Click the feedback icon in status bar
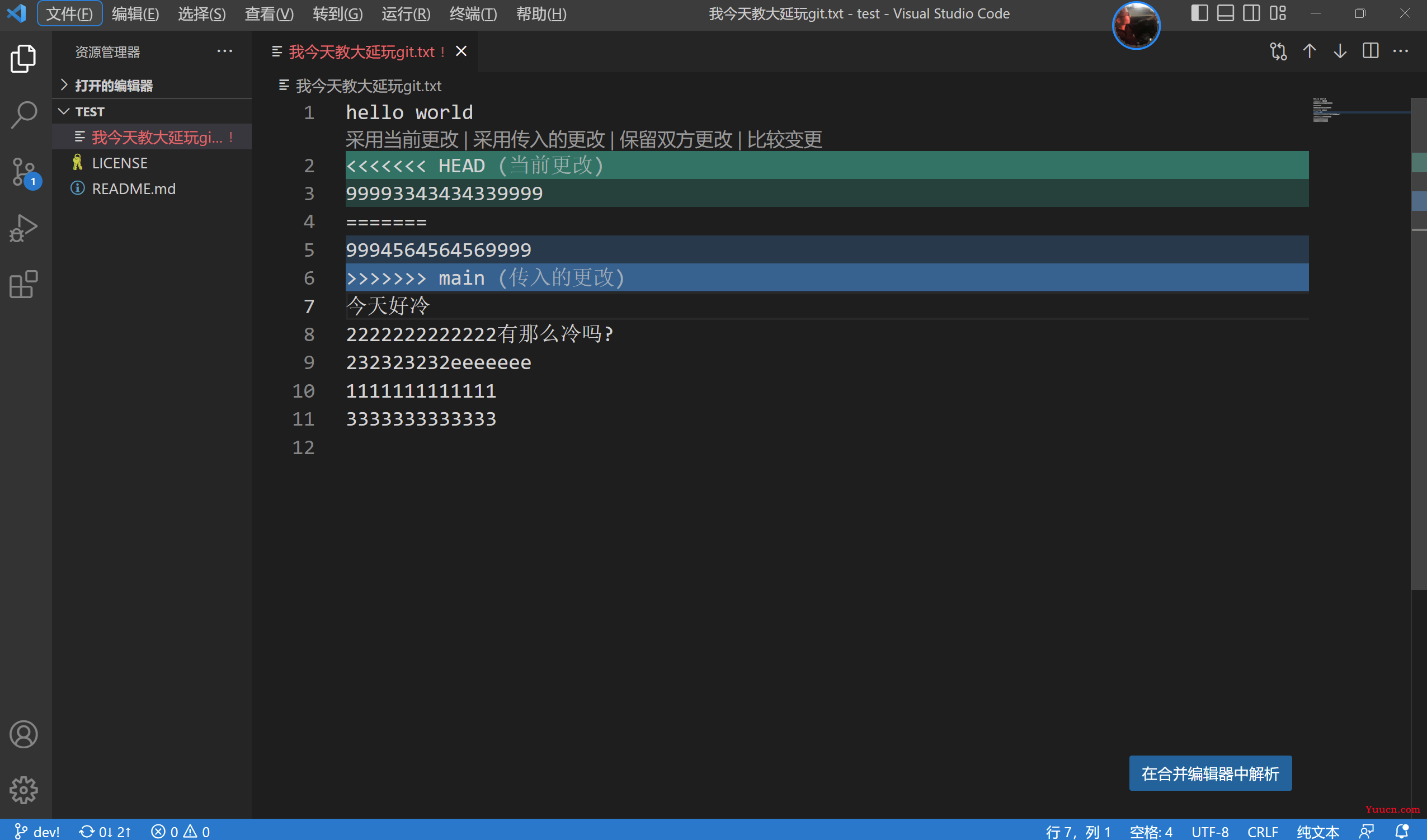1427x840 pixels. pos(1367,831)
